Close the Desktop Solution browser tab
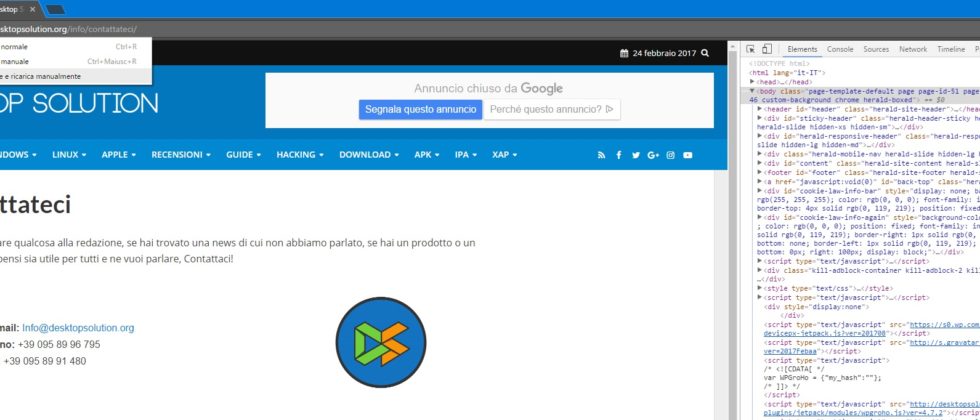Image resolution: width=980 pixels, height=420 pixels. [x=33, y=9]
